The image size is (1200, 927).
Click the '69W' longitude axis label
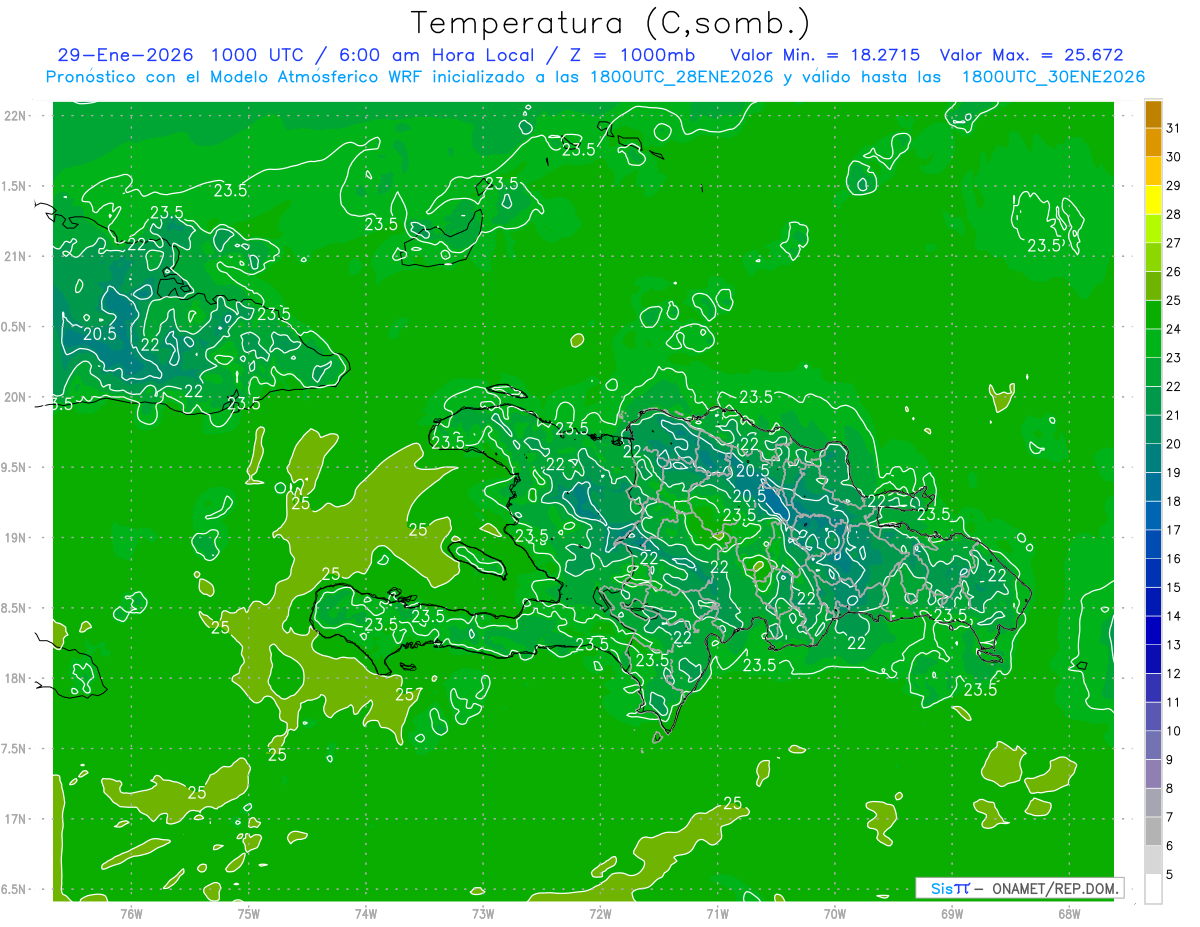pyautogui.click(x=952, y=913)
